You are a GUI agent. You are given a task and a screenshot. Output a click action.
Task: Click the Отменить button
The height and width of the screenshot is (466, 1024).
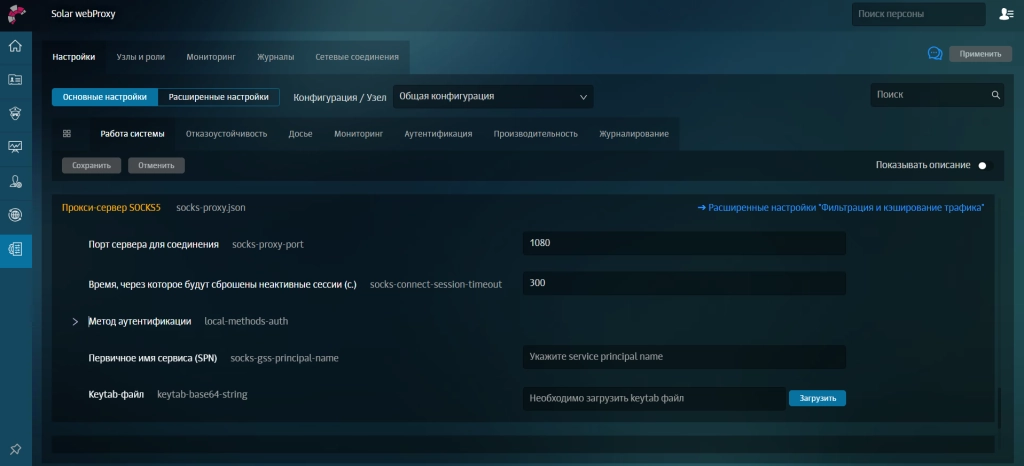click(x=156, y=166)
